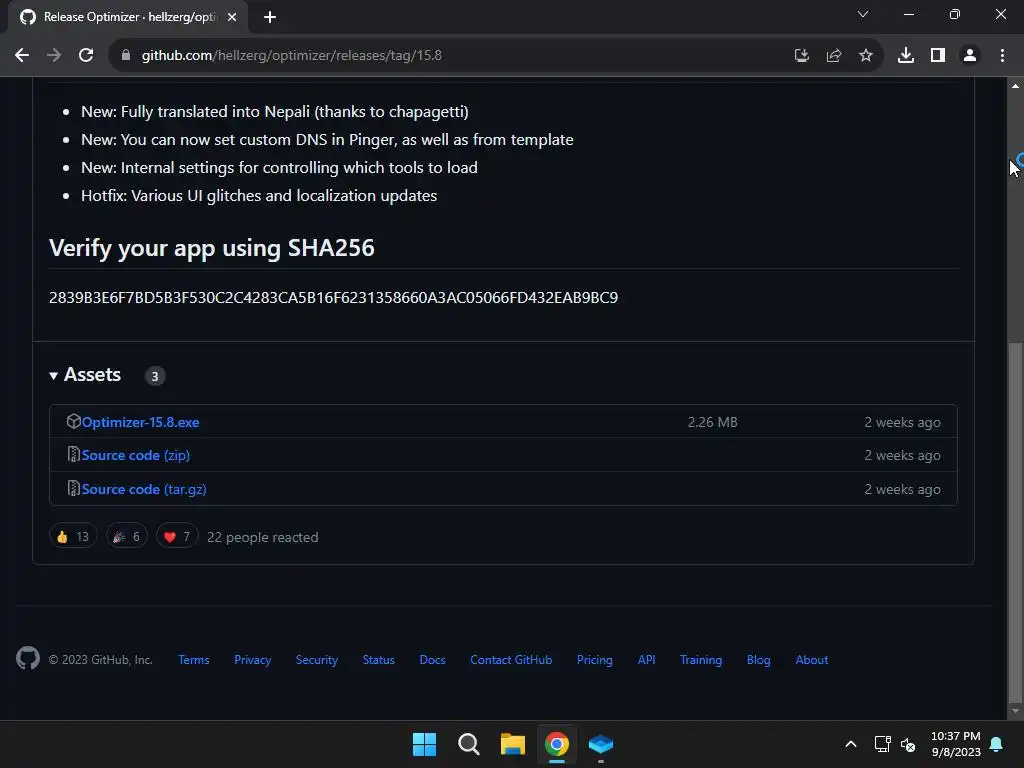Open the Status footer link
The height and width of the screenshot is (768, 1024).
pyautogui.click(x=379, y=660)
